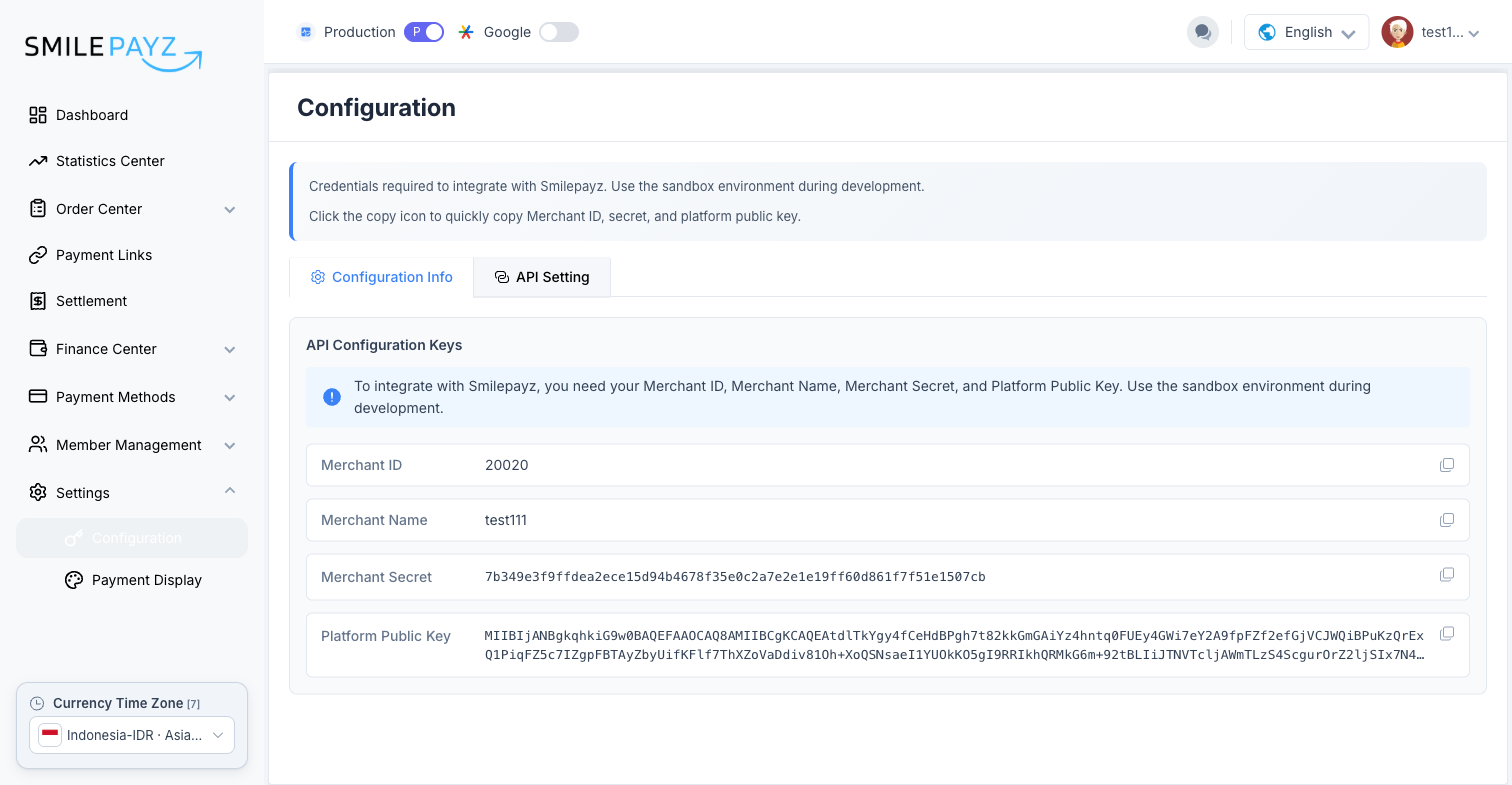Enable the Google toggle switch

point(559,32)
